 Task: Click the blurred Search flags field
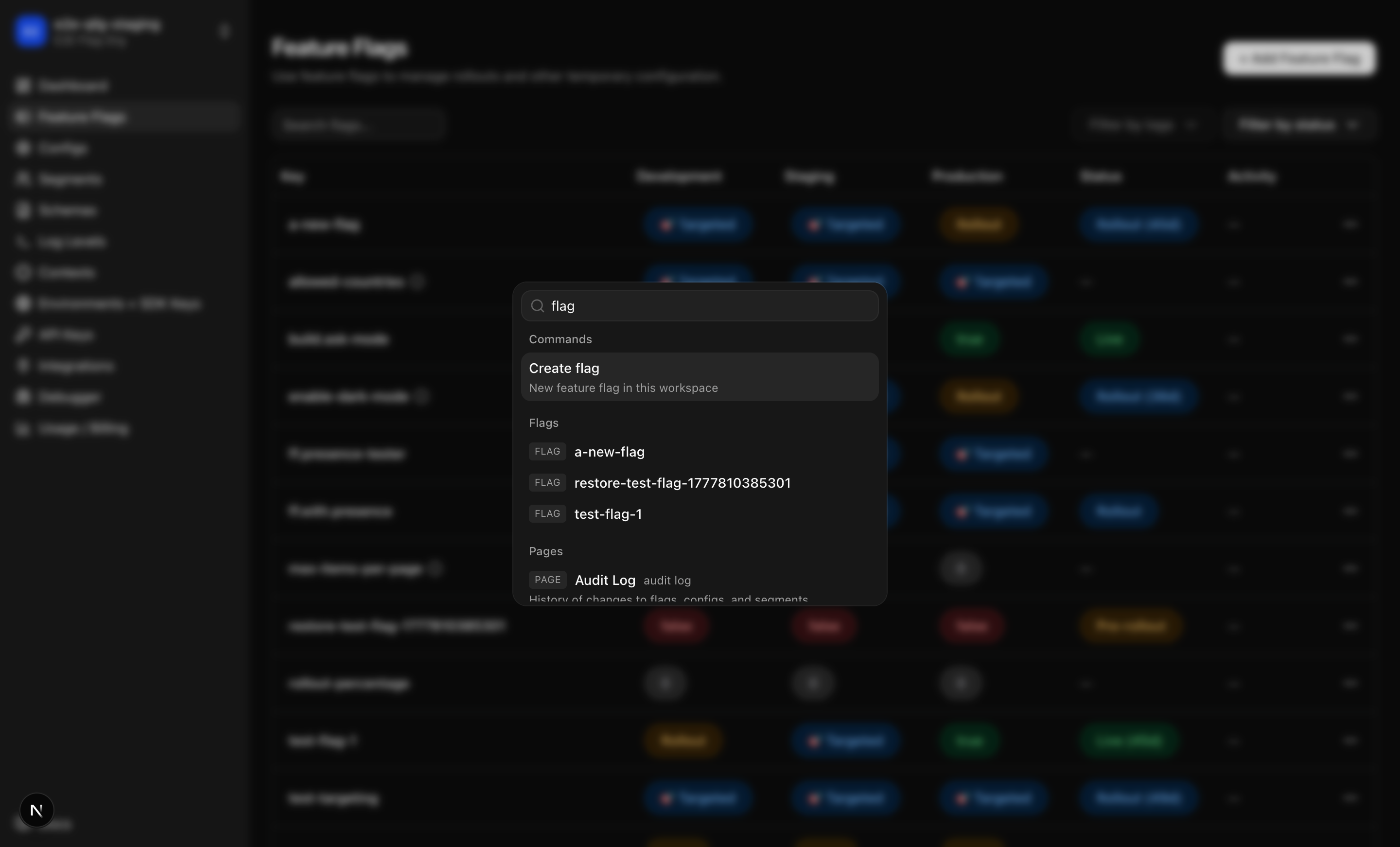pyautogui.click(x=359, y=125)
